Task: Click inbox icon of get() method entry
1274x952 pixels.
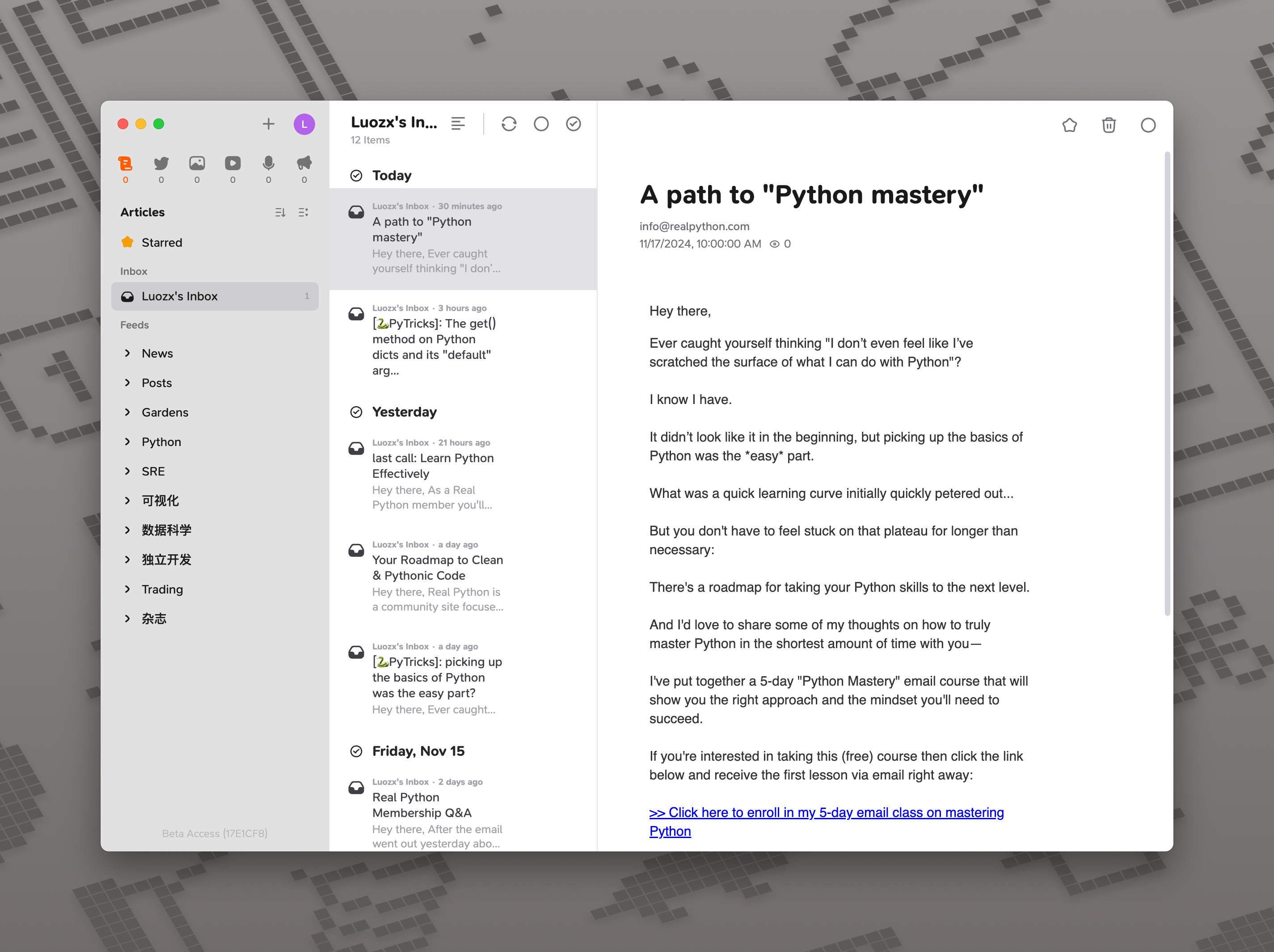Action: point(357,314)
